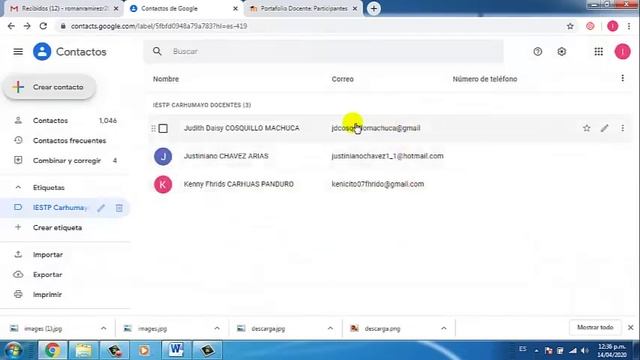Screen dimensions: 640x360
Task: Click Exportar in sidebar
Action: [48, 274]
